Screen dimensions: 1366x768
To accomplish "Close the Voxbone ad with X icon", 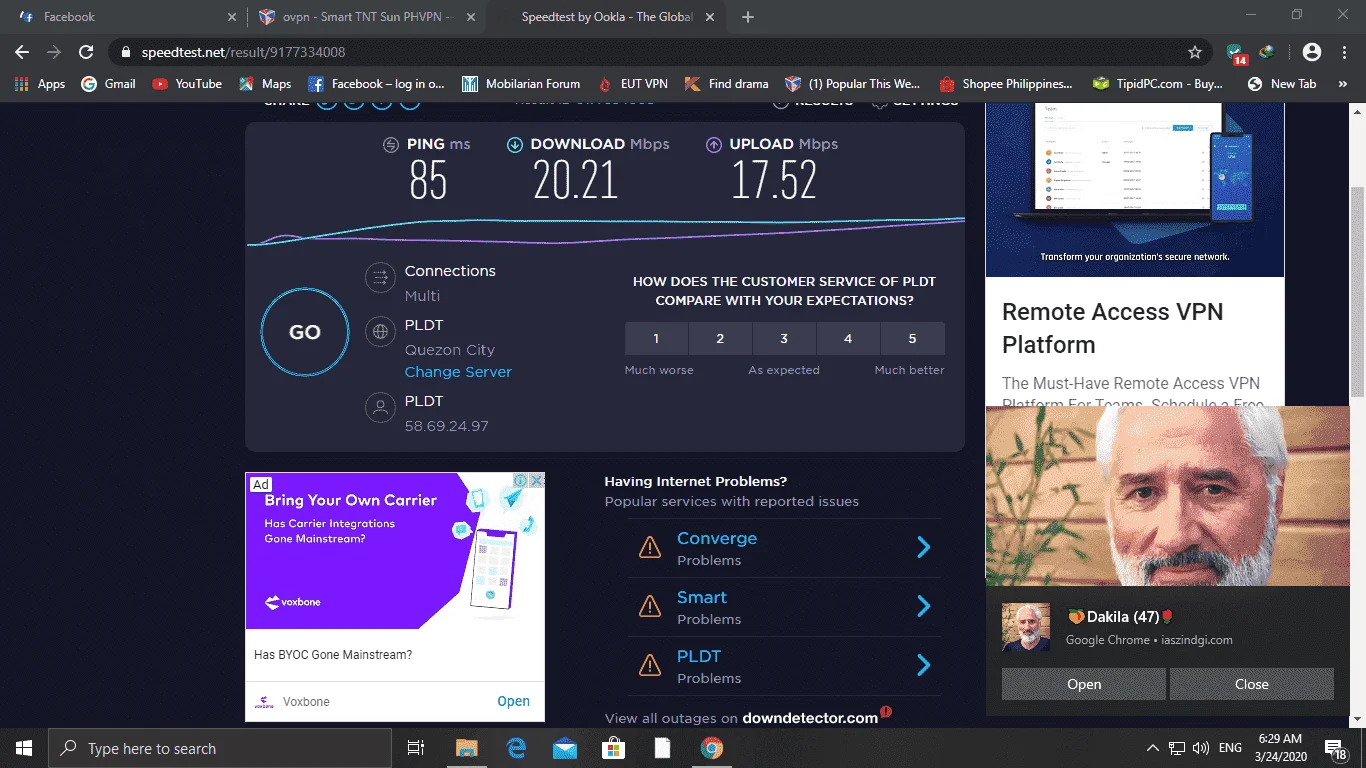I will click(x=537, y=481).
